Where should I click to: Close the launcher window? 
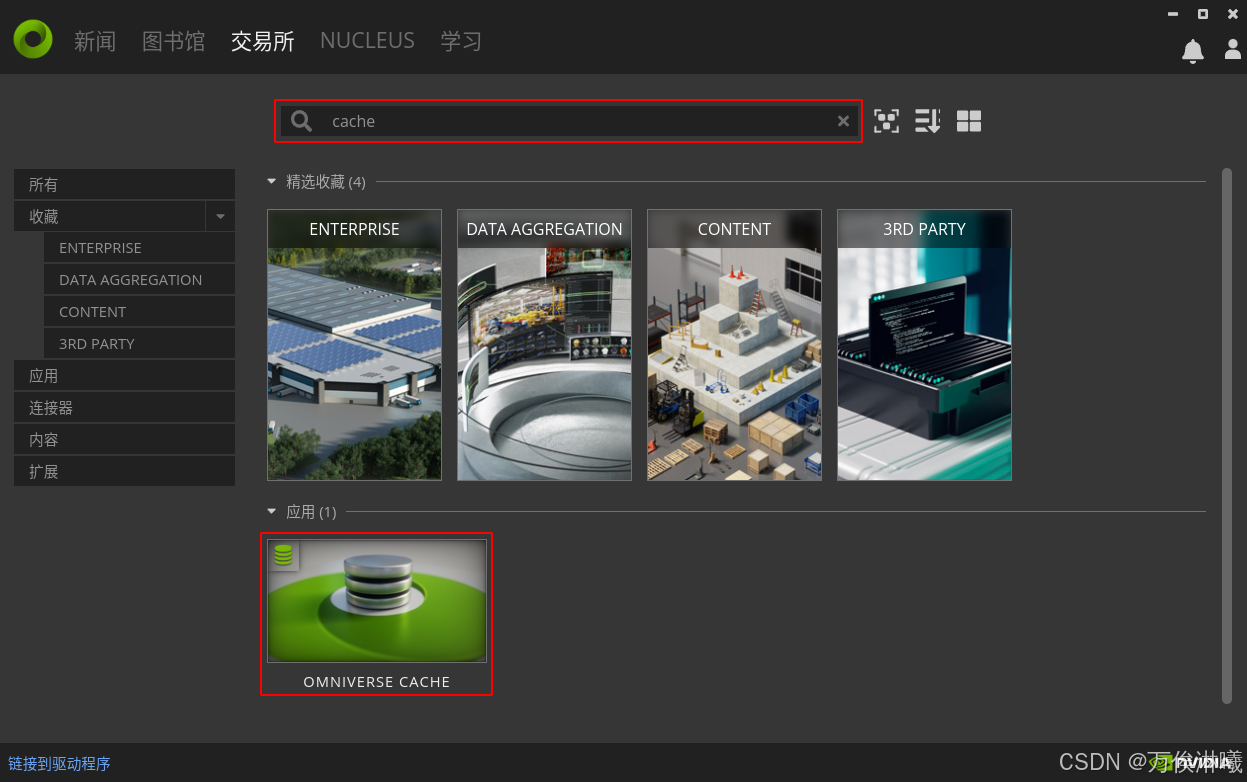[x=1233, y=14]
